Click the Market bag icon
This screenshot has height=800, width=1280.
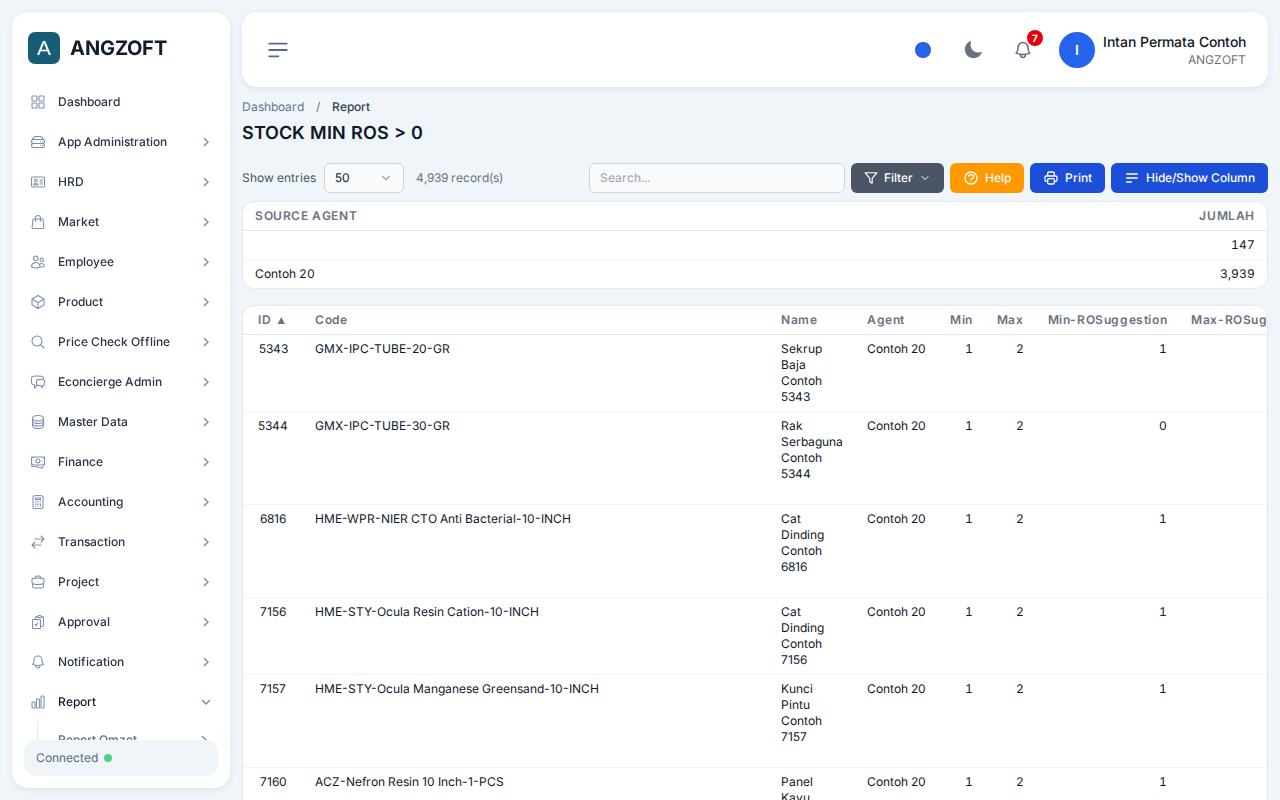click(x=38, y=222)
